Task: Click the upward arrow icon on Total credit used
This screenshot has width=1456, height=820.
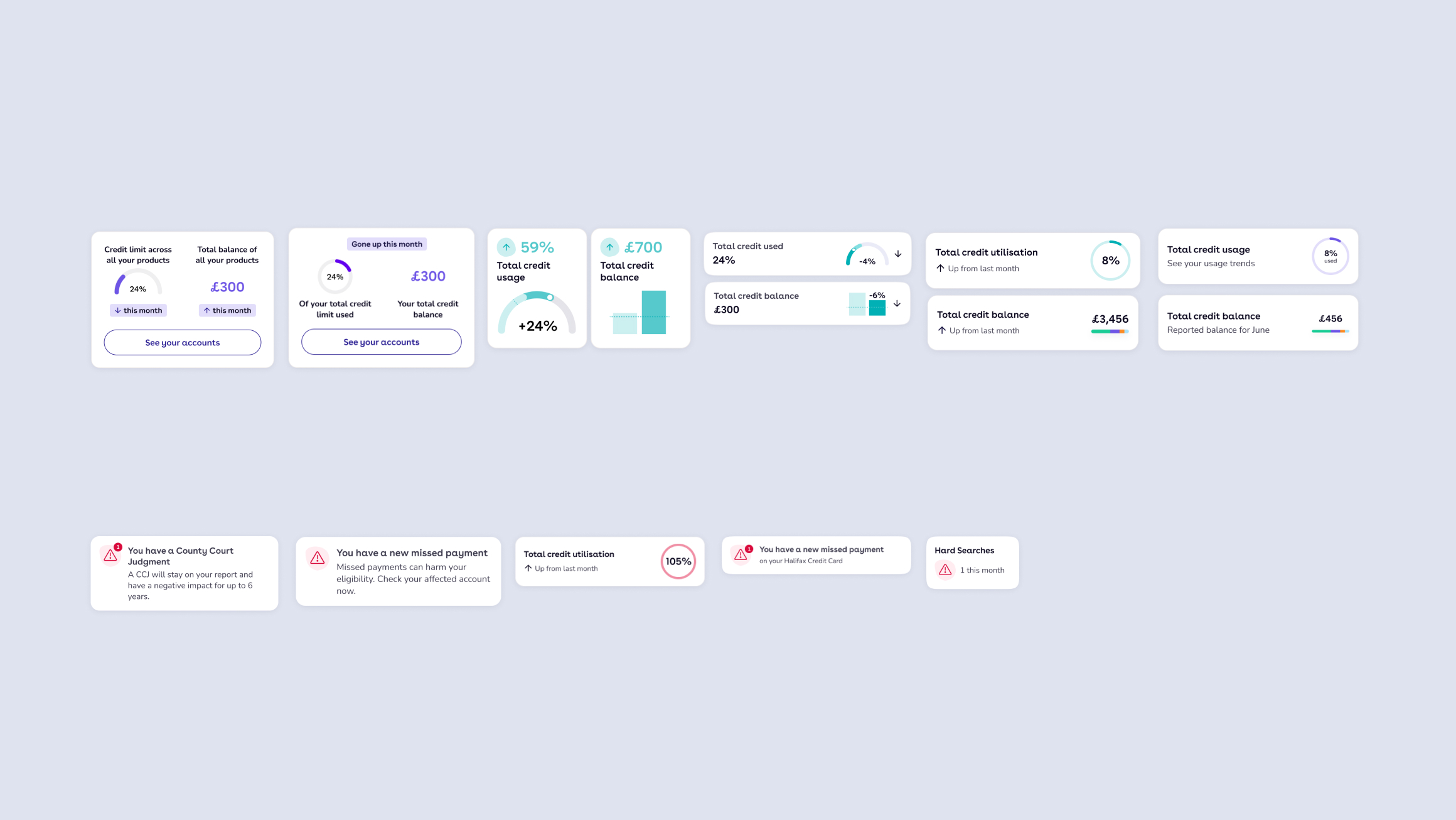Action: pyautogui.click(x=898, y=254)
